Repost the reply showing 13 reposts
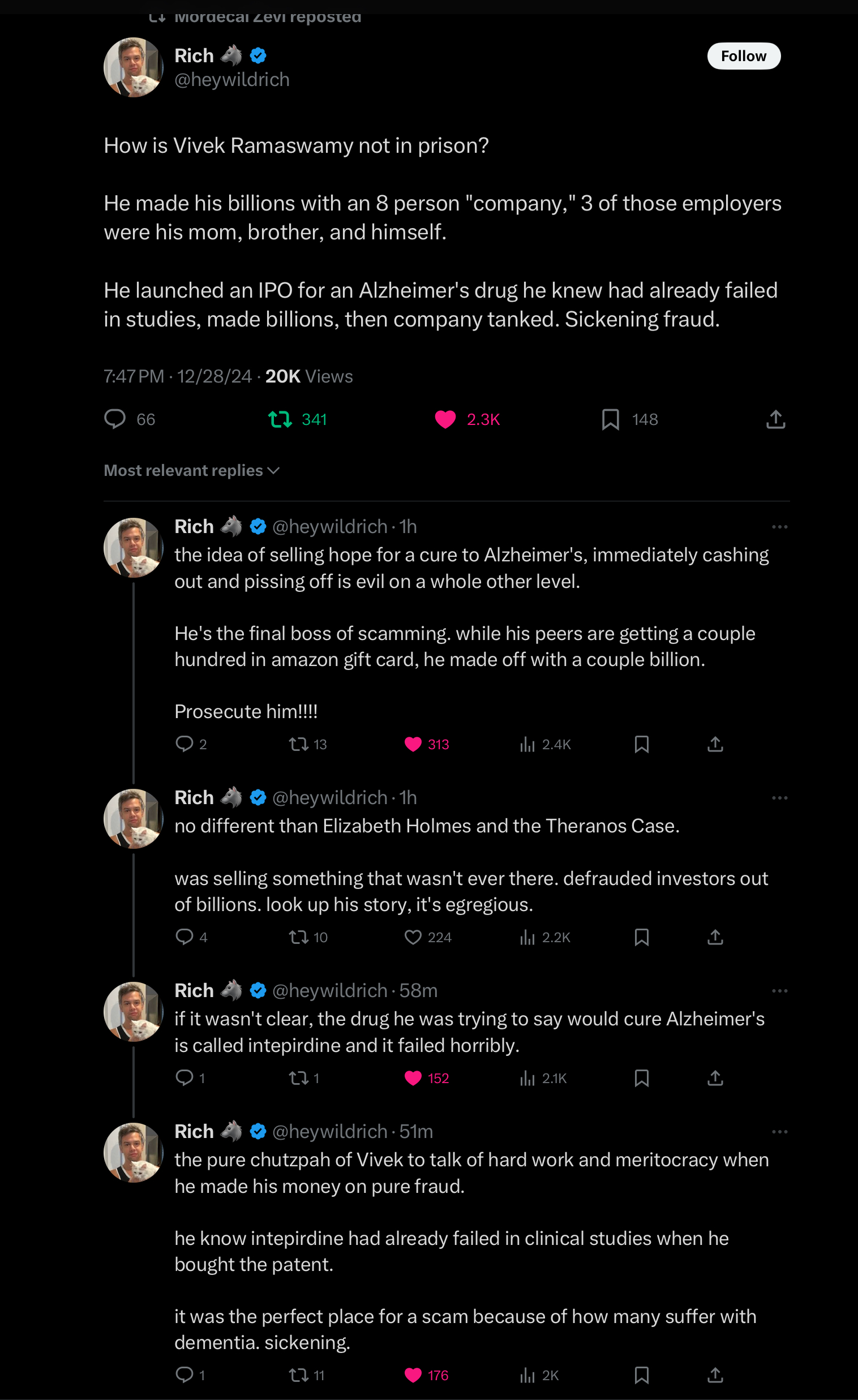The height and width of the screenshot is (1400, 858). [298, 744]
